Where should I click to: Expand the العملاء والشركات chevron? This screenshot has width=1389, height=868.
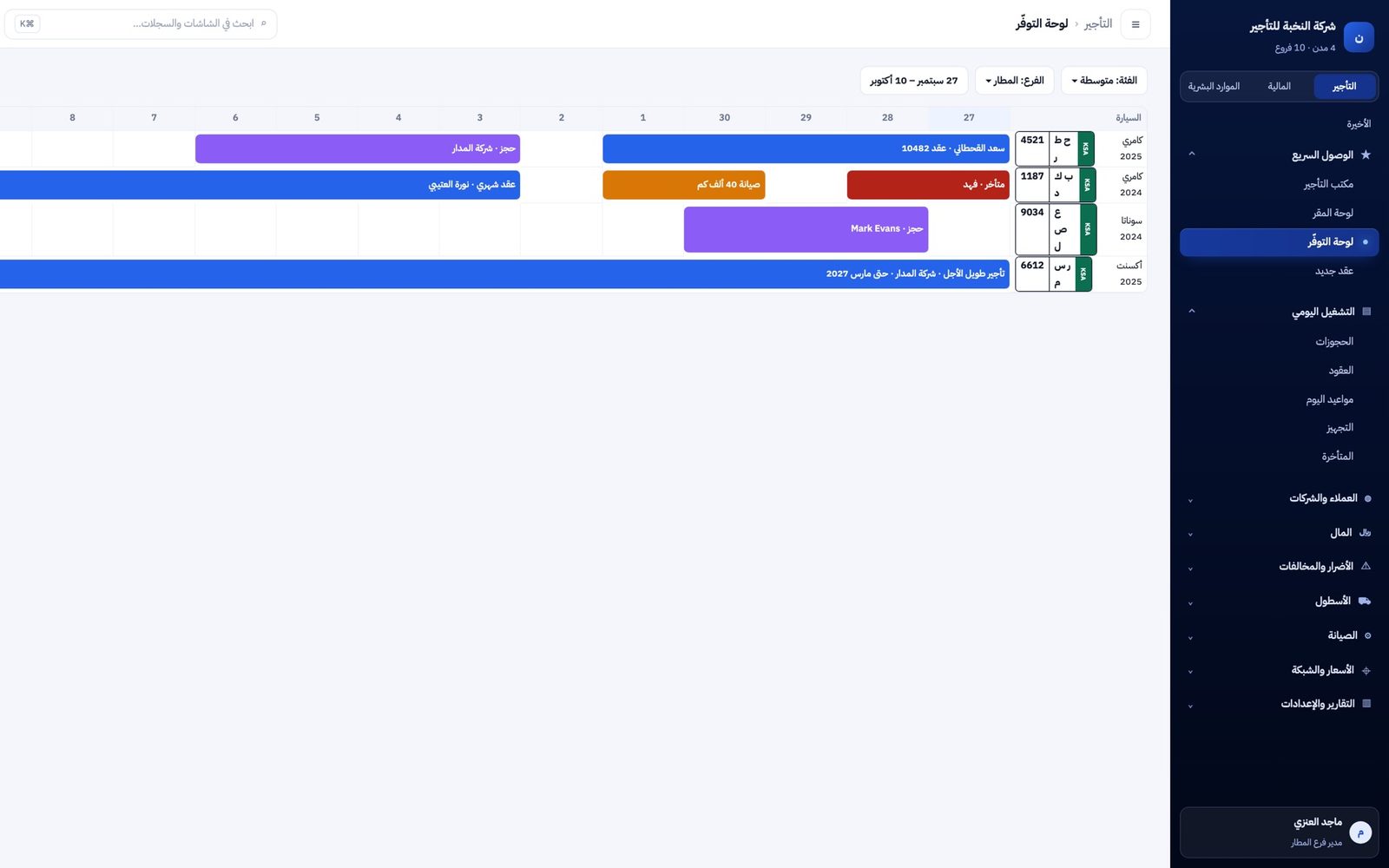click(1190, 499)
